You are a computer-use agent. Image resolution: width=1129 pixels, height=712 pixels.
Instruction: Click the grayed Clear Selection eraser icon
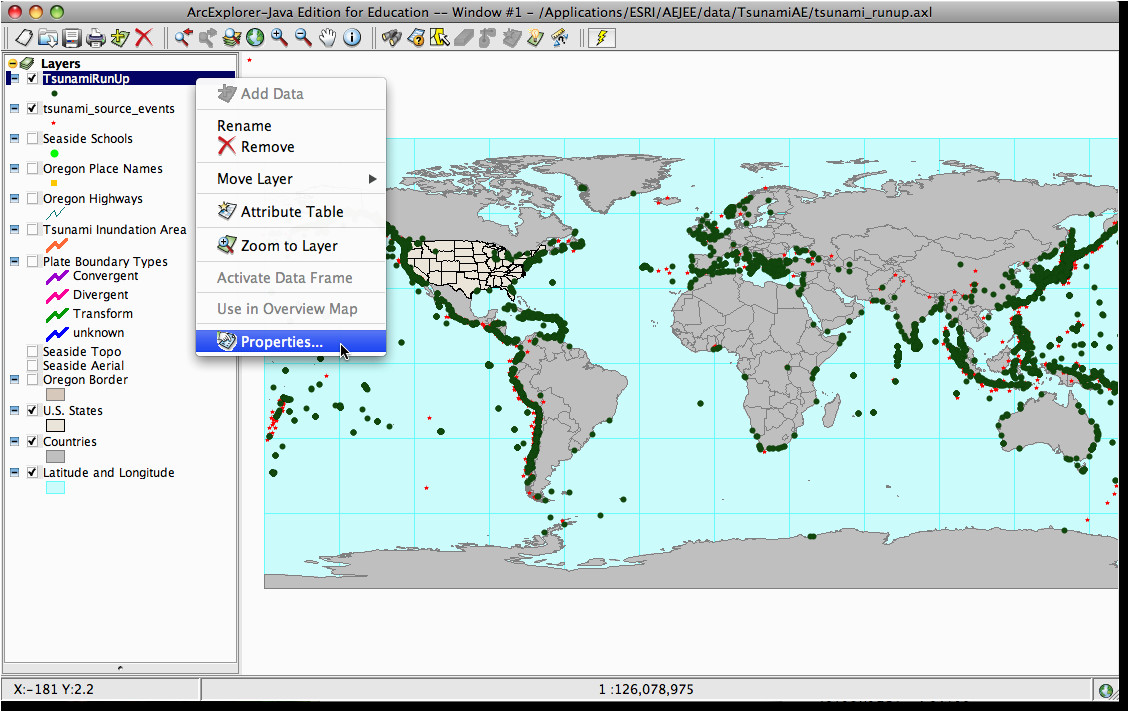(464, 37)
